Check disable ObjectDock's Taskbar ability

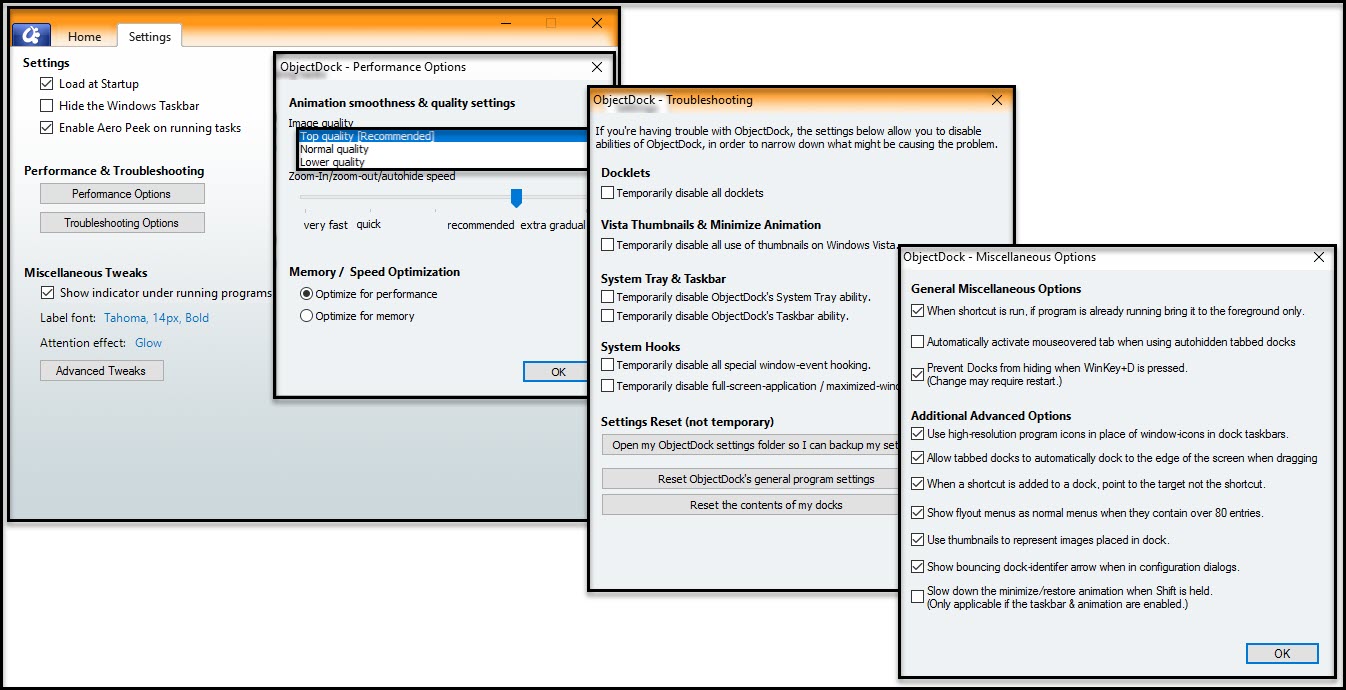pos(608,316)
